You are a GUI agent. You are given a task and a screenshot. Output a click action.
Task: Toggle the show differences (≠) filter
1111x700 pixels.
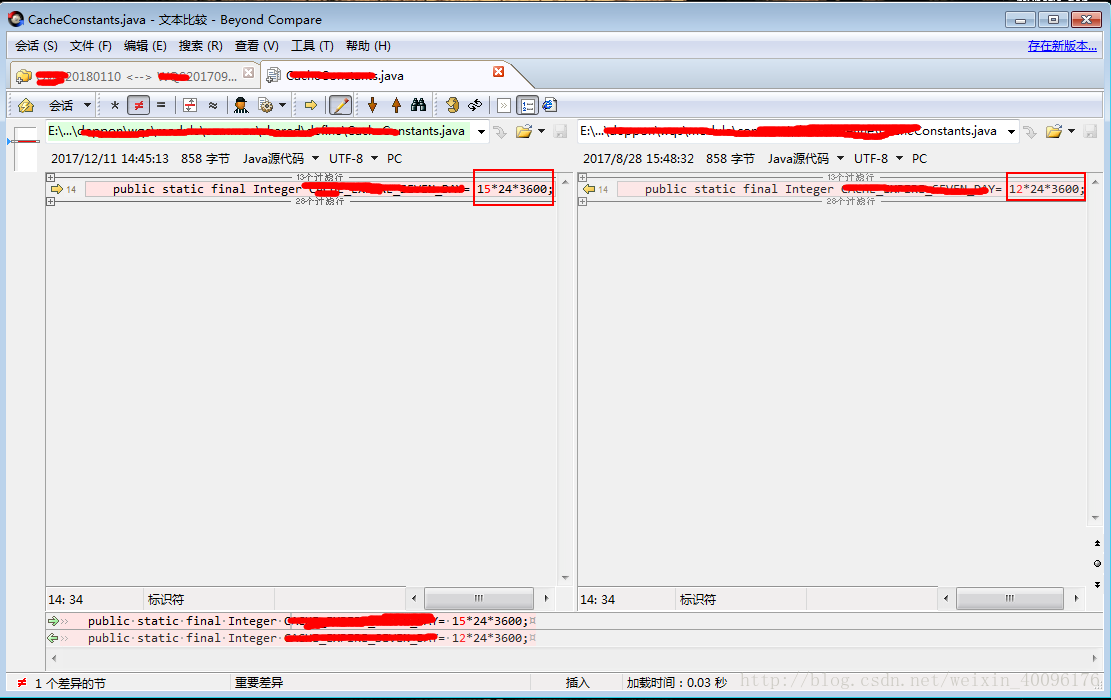(138, 106)
